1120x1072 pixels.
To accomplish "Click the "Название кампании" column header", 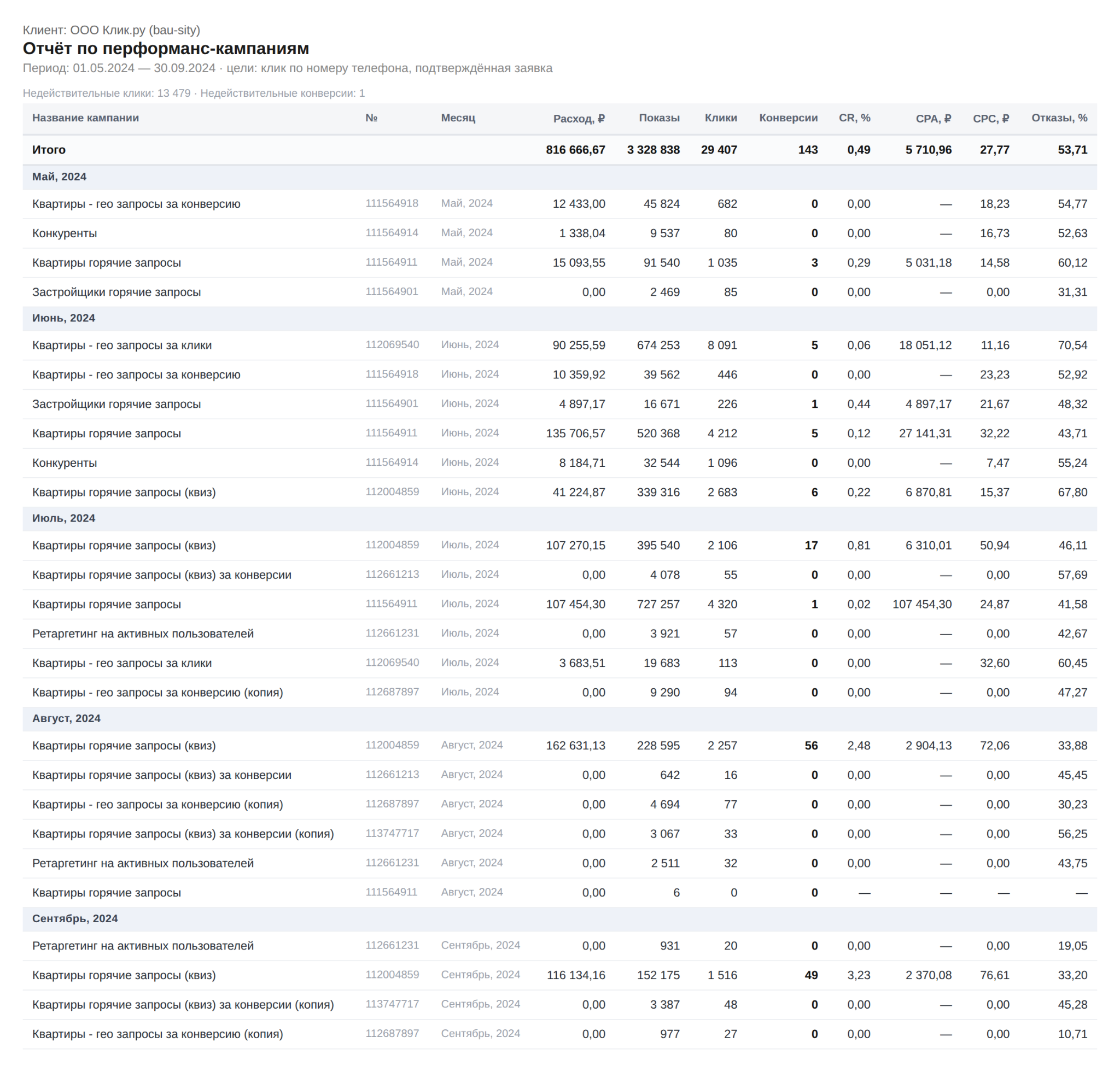I will [x=86, y=118].
